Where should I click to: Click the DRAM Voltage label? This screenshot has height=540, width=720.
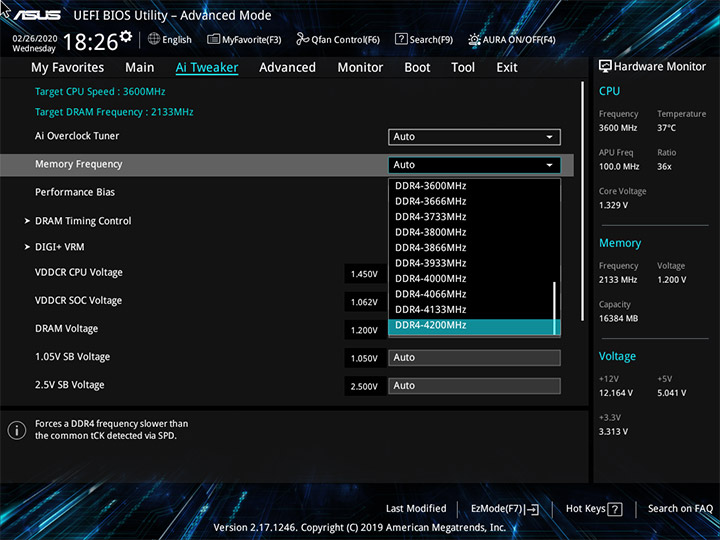pyautogui.click(x=67, y=329)
